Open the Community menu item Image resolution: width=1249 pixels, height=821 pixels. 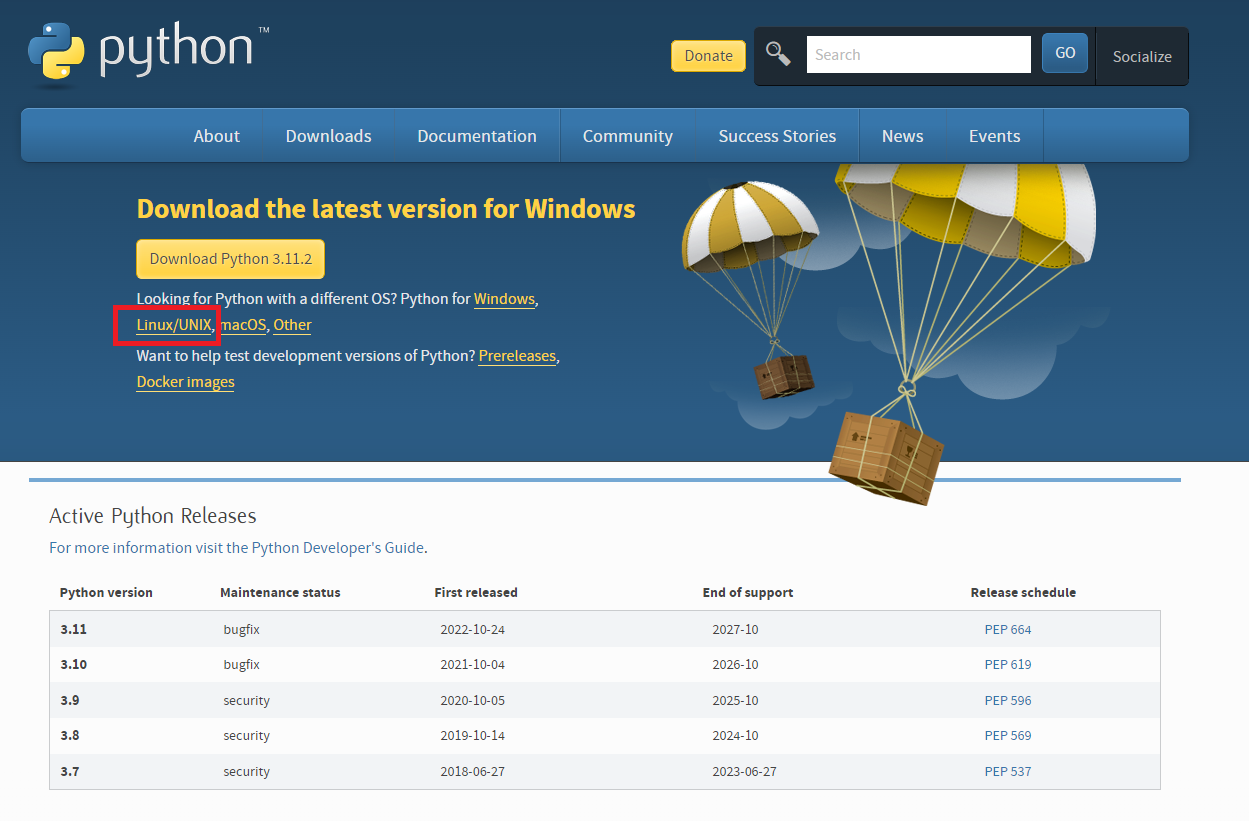[628, 136]
